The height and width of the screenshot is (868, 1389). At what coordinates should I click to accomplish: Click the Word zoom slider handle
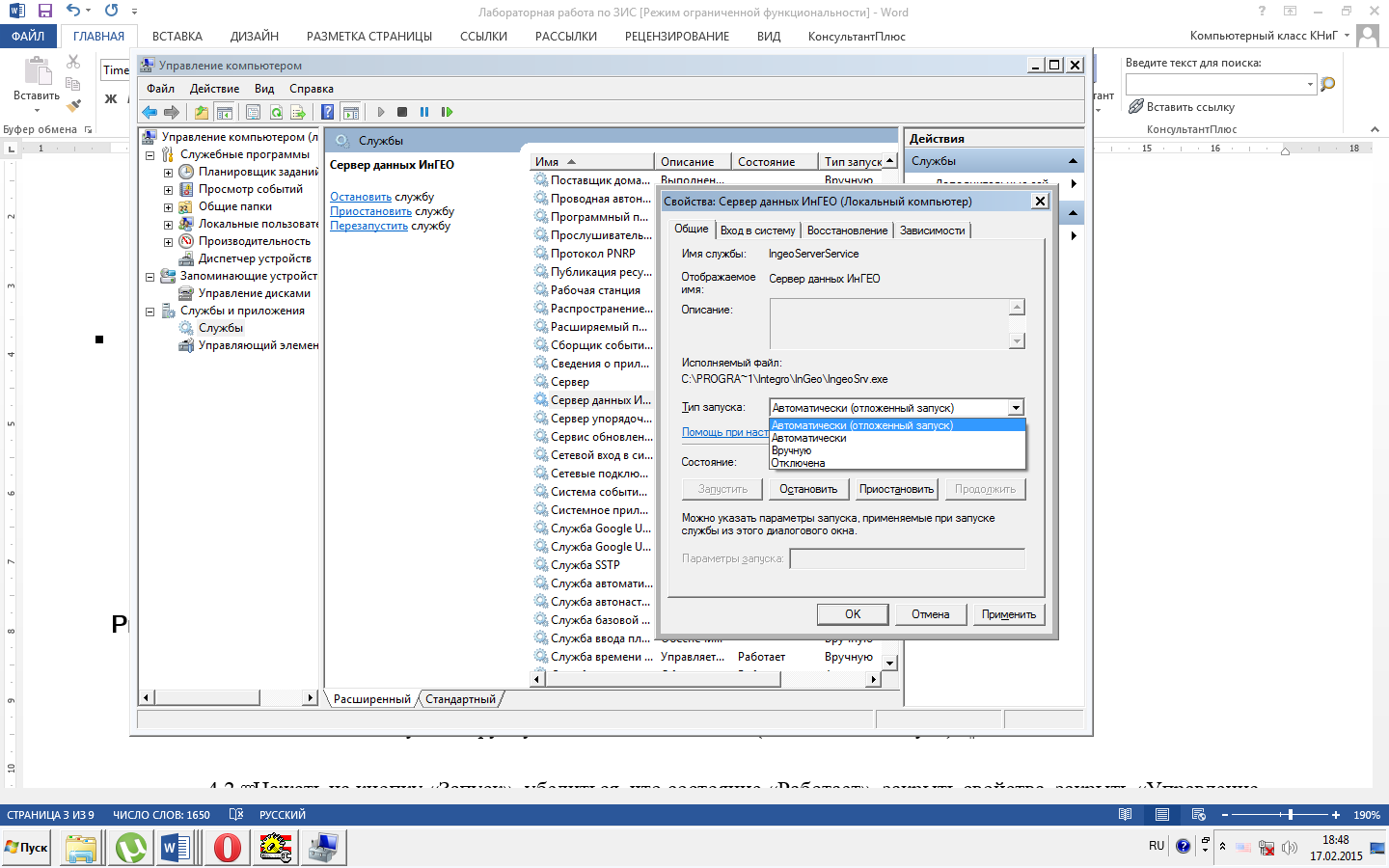click(x=1290, y=815)
